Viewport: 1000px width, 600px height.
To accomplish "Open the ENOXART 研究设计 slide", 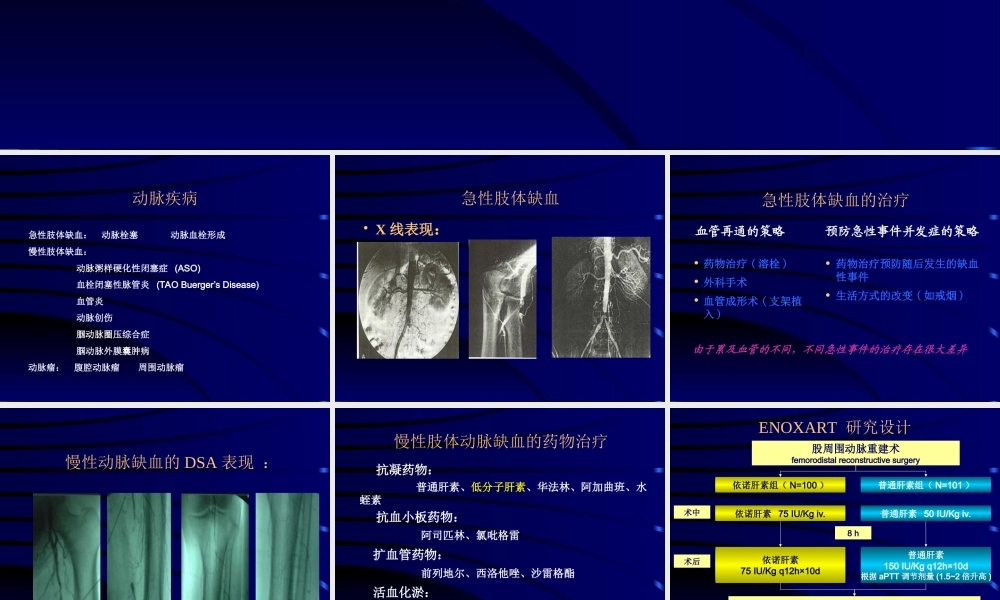I will point(833,500).
